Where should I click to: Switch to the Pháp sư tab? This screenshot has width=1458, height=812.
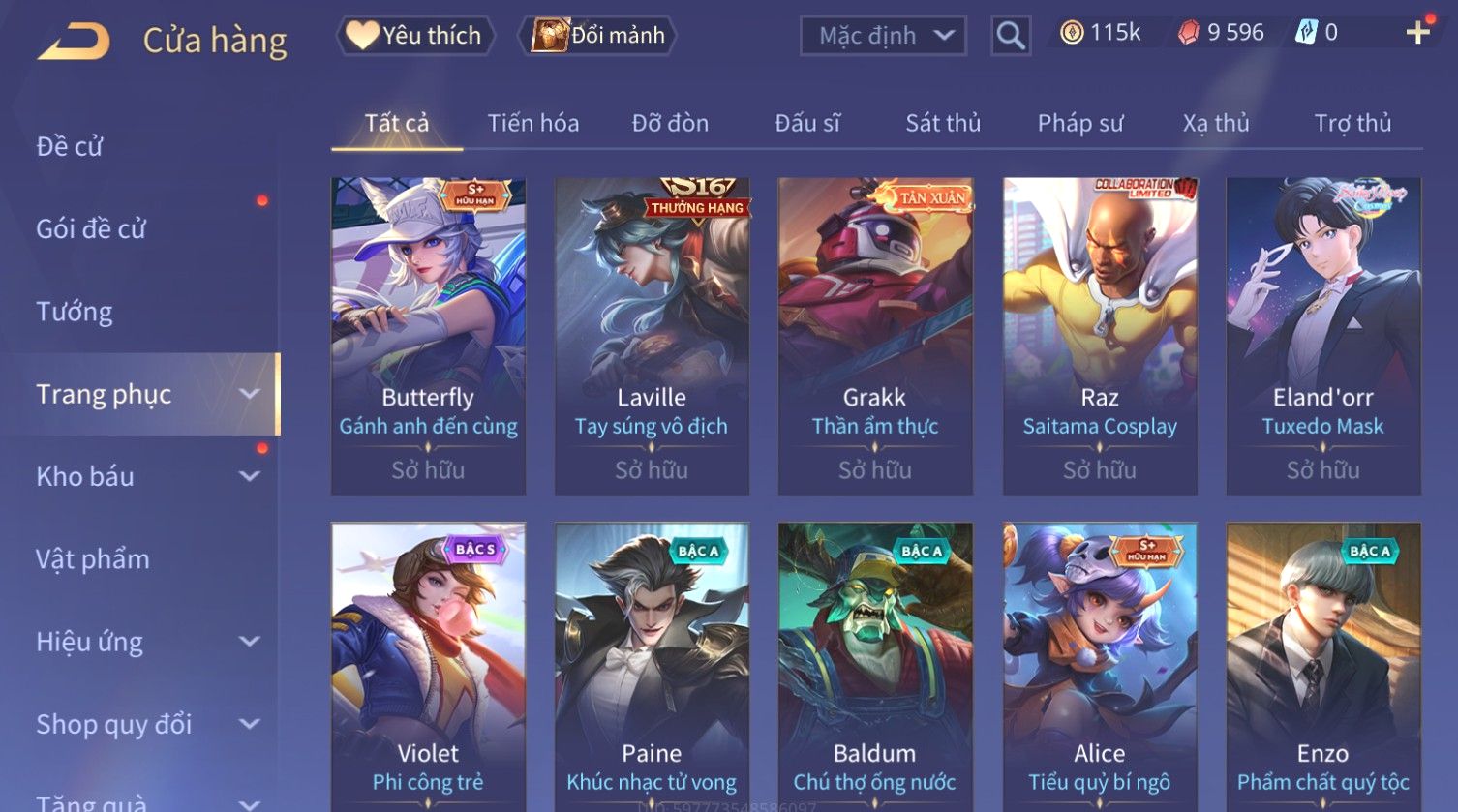pos(1080,123)
